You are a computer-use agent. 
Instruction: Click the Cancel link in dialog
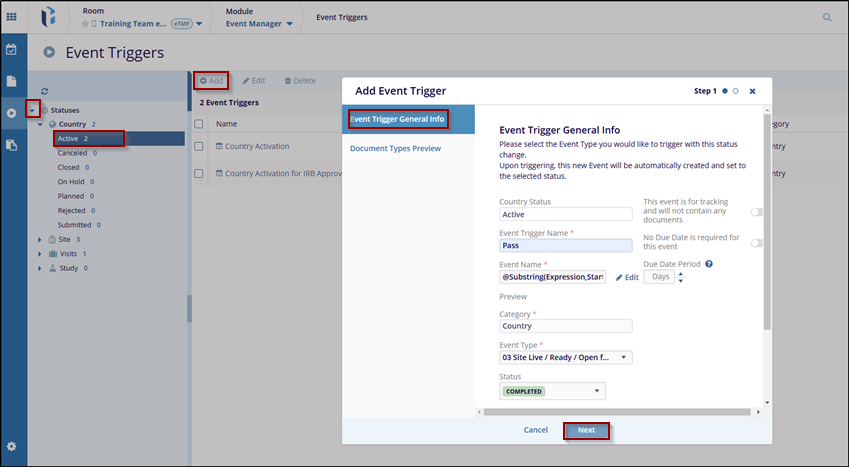[x=536, y=430]
